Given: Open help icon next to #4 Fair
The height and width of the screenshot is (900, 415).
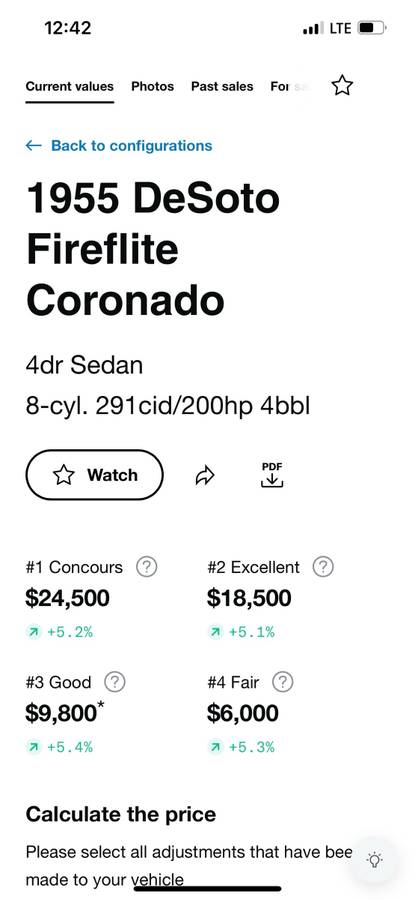Looking at the screenshot, I should pos(282,682).
